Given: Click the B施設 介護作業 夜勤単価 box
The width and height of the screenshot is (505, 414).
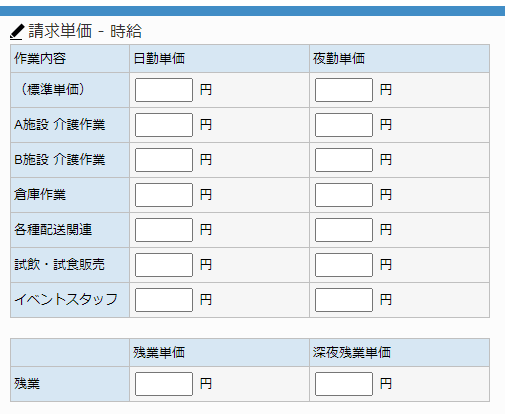Looking at the screenshot, I should [344, 160].
